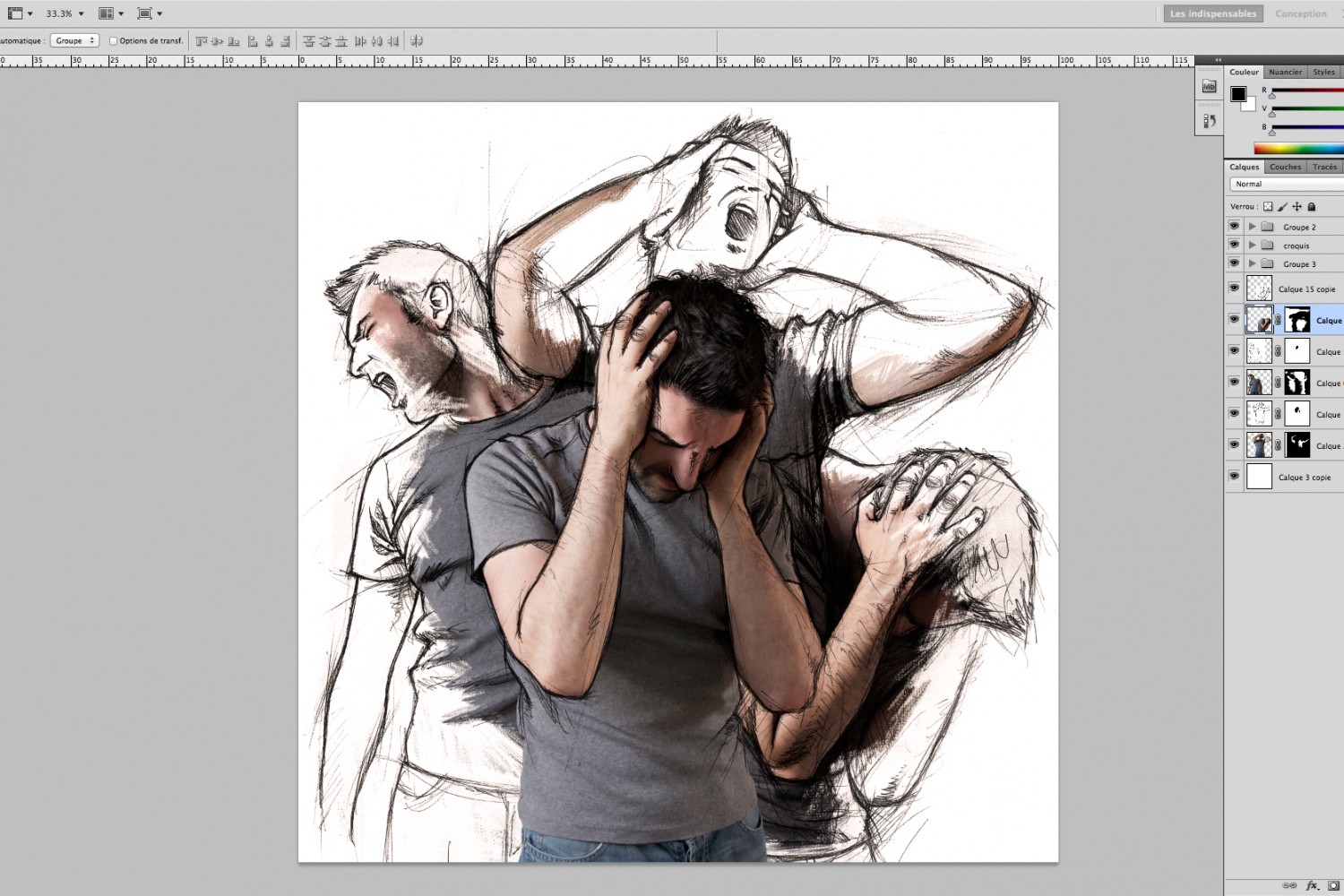Hide the Groupe 2 layer group
The height and width of the screenshot is (896, 1344).
pyautogui.click(x=1234, y=227)
